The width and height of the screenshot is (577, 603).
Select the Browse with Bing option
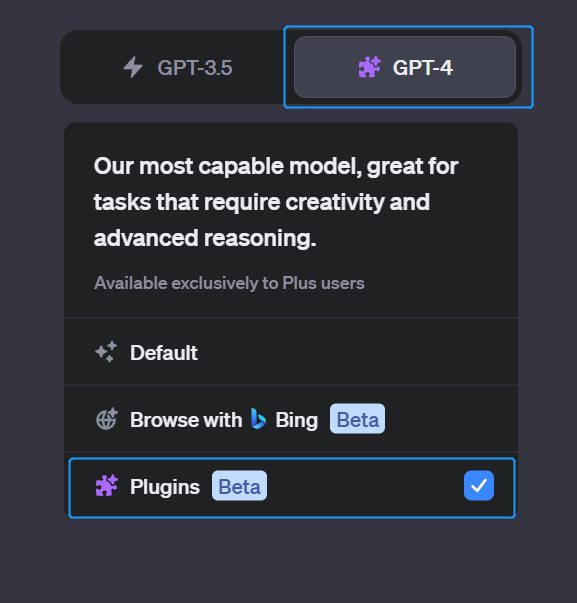click(291, 419)
